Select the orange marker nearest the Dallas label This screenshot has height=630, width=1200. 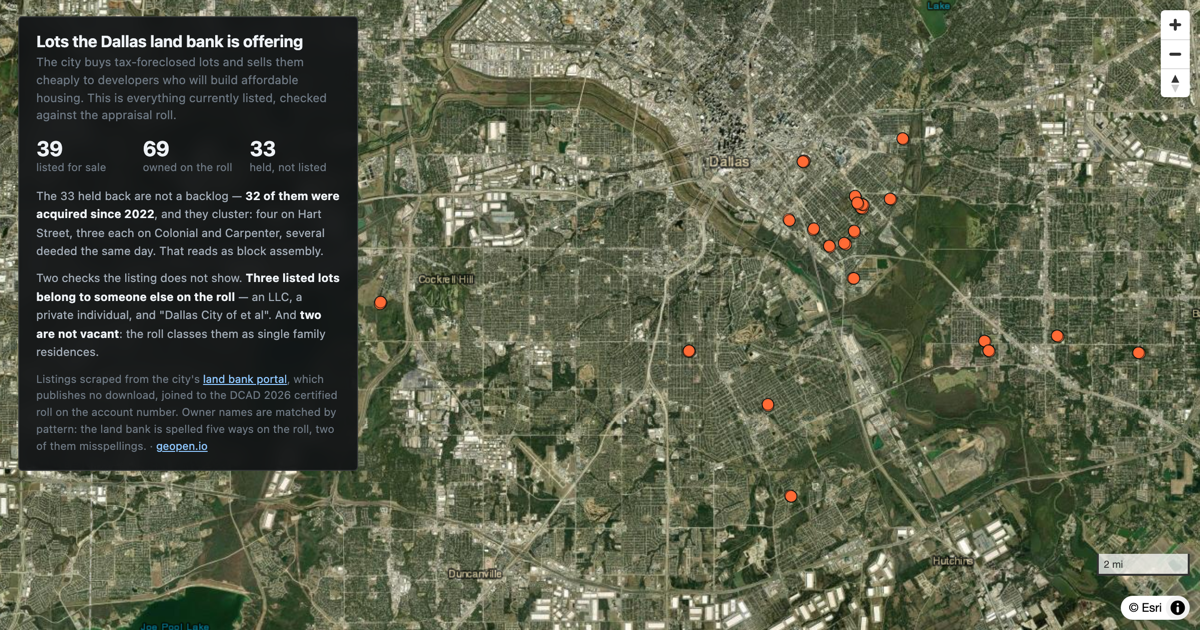[x=802, y=161]
